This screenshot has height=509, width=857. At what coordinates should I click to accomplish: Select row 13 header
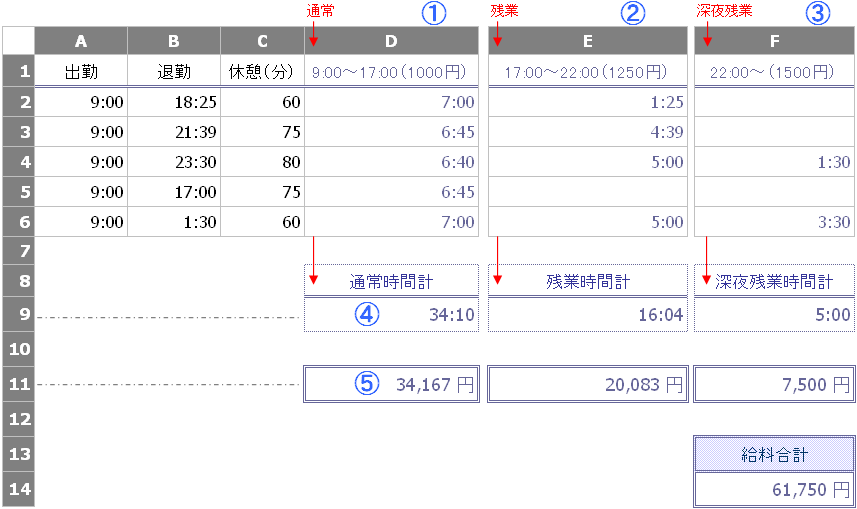pos(19,454)
